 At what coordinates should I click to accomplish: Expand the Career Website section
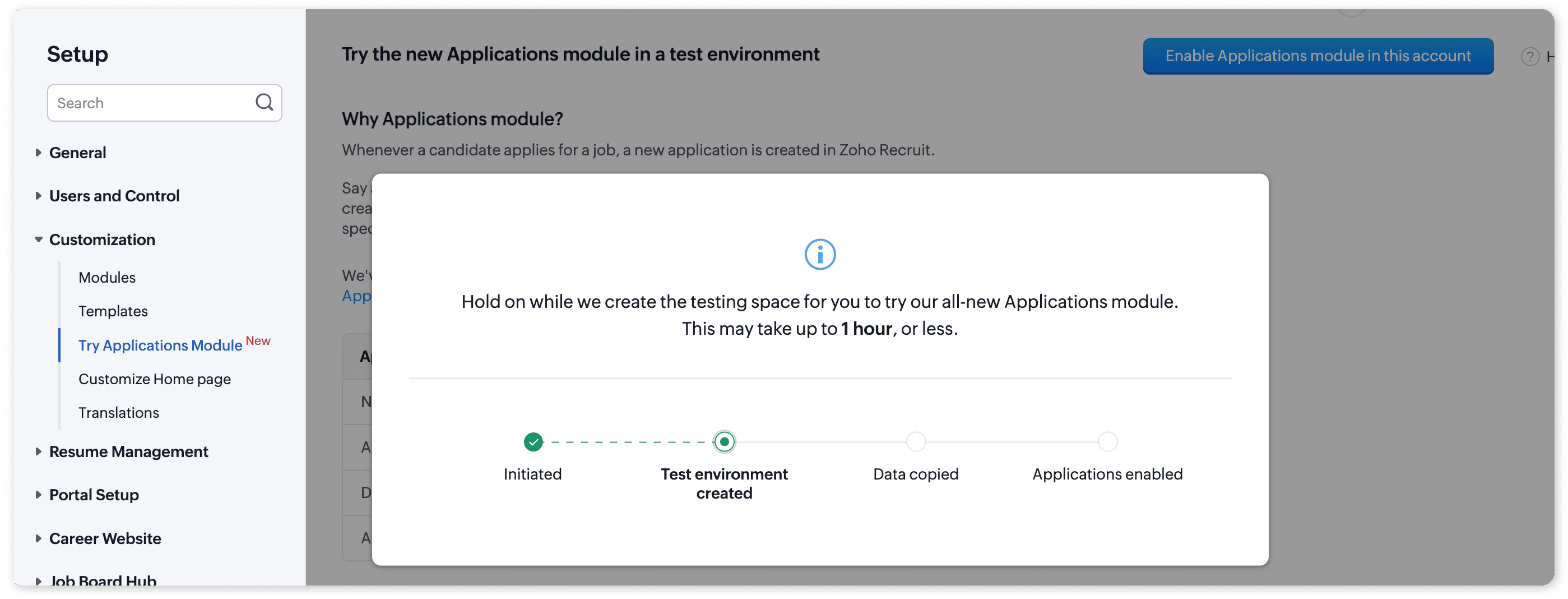coord(105,538)
